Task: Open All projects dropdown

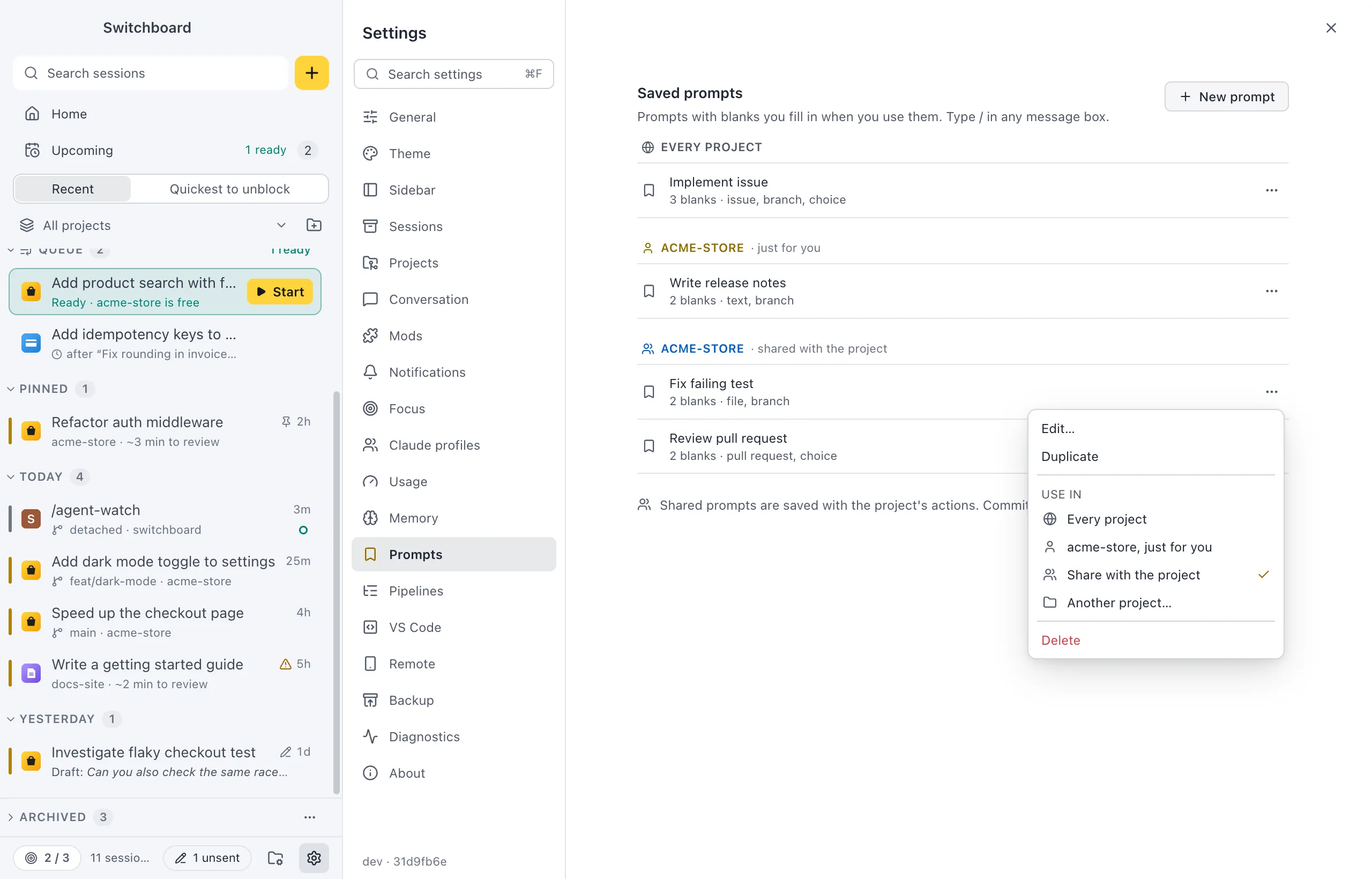Action: tap(153, 225)
